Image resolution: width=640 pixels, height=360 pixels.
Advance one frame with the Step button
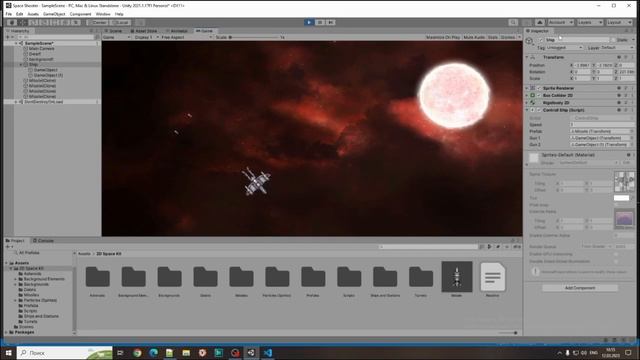coord(331,22)
